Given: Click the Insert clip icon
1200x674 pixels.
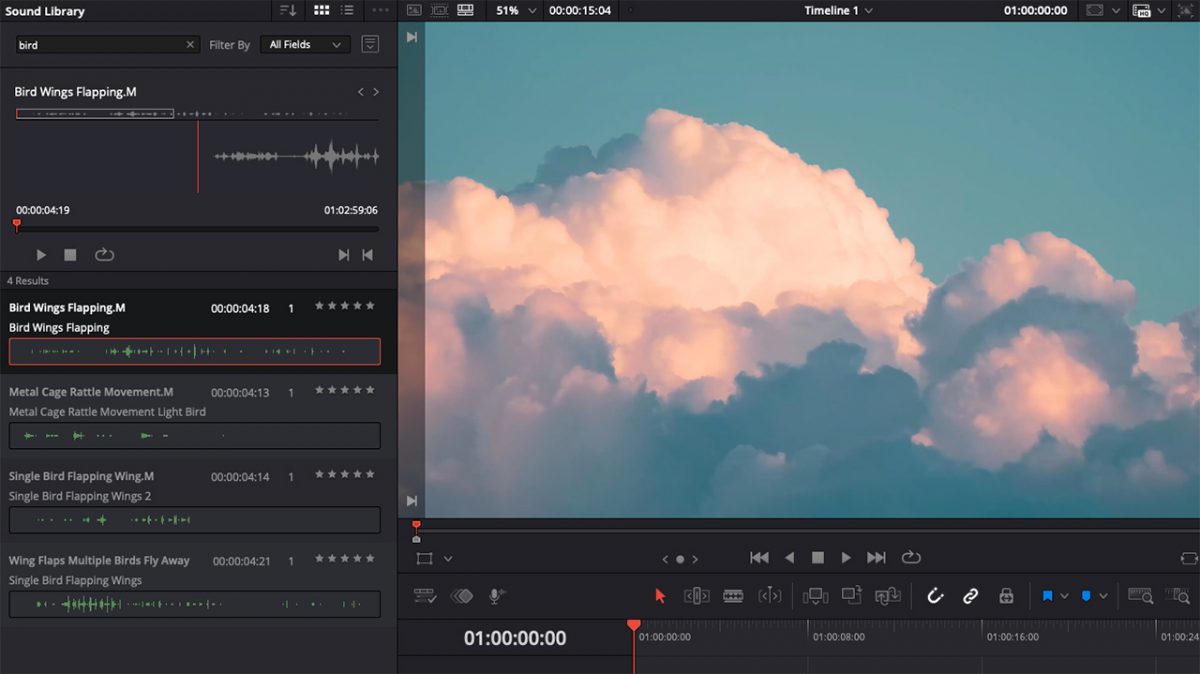Looking at the screenshot, I should pos(816,596).
